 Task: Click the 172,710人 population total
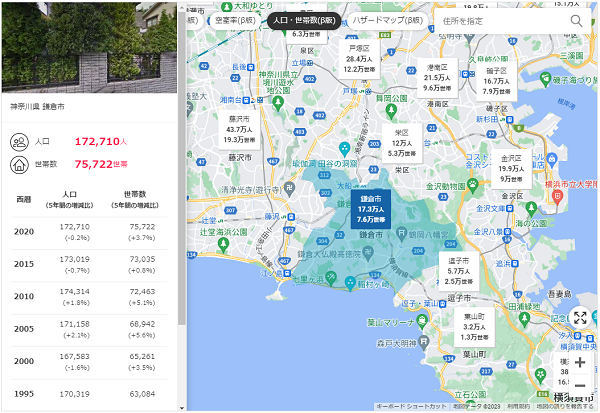(101, 142)
